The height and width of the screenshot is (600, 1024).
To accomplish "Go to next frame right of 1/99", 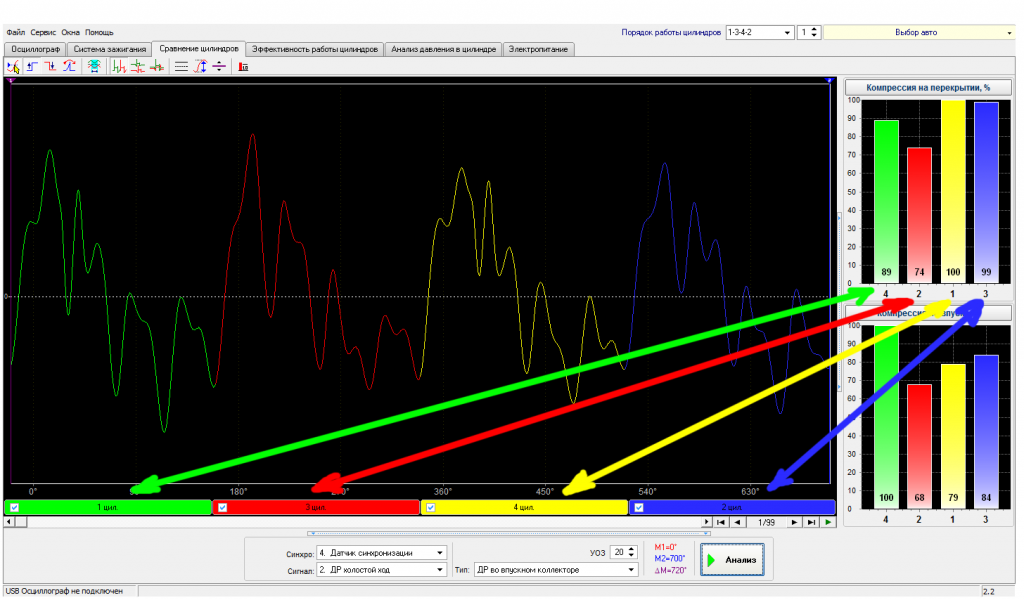I will click(793, 522).
